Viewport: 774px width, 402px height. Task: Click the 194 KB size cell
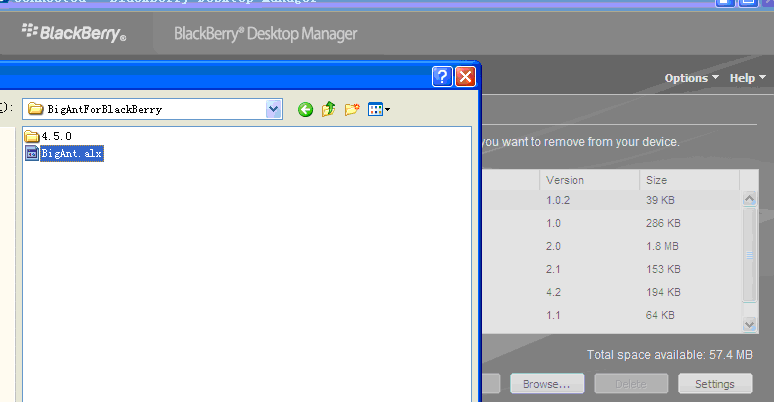pyautogui.click(x=663, y=292)
